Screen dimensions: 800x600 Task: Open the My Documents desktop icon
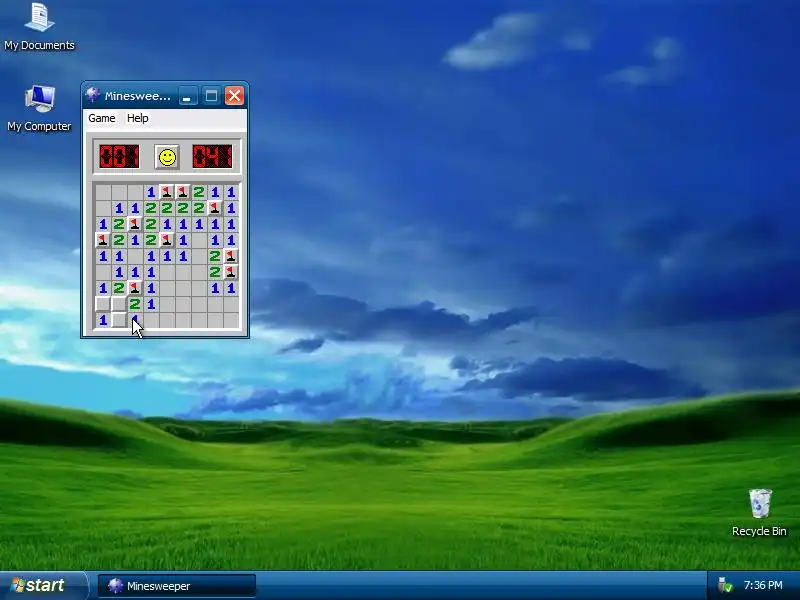39,27
